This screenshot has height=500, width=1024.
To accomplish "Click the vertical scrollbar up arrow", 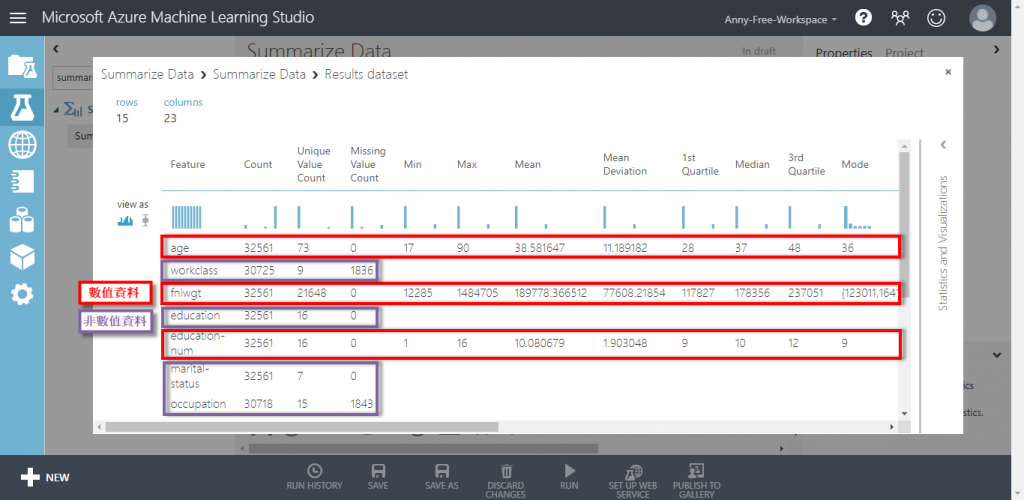I will coord(904,144).
